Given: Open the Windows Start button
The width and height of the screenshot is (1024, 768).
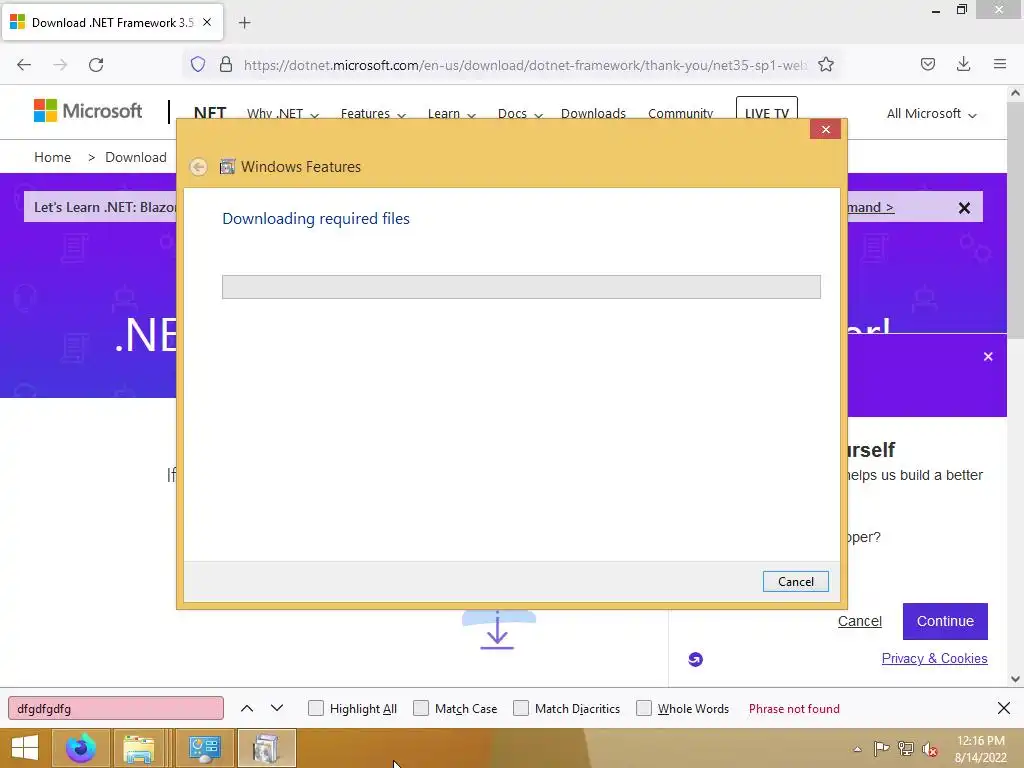Looking at the screenshot, I should click(24, 748).
